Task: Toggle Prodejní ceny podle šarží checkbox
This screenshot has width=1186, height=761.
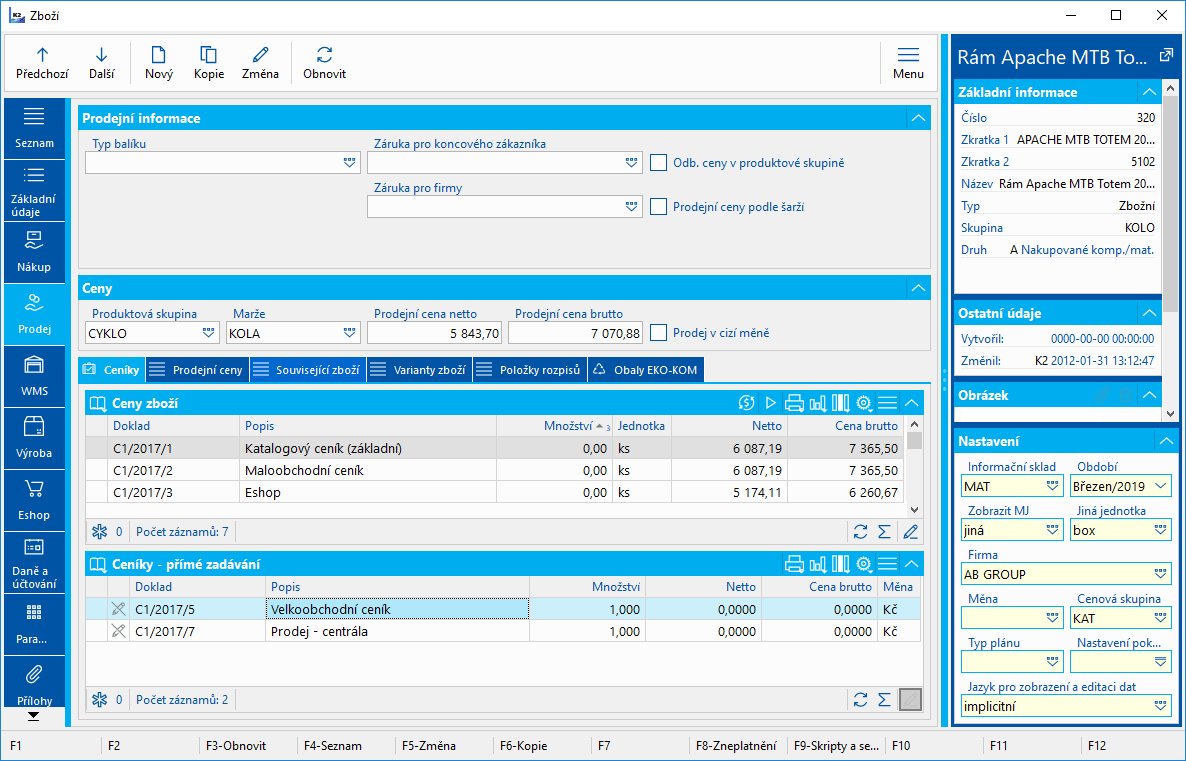Action: (x=658, y=206)
